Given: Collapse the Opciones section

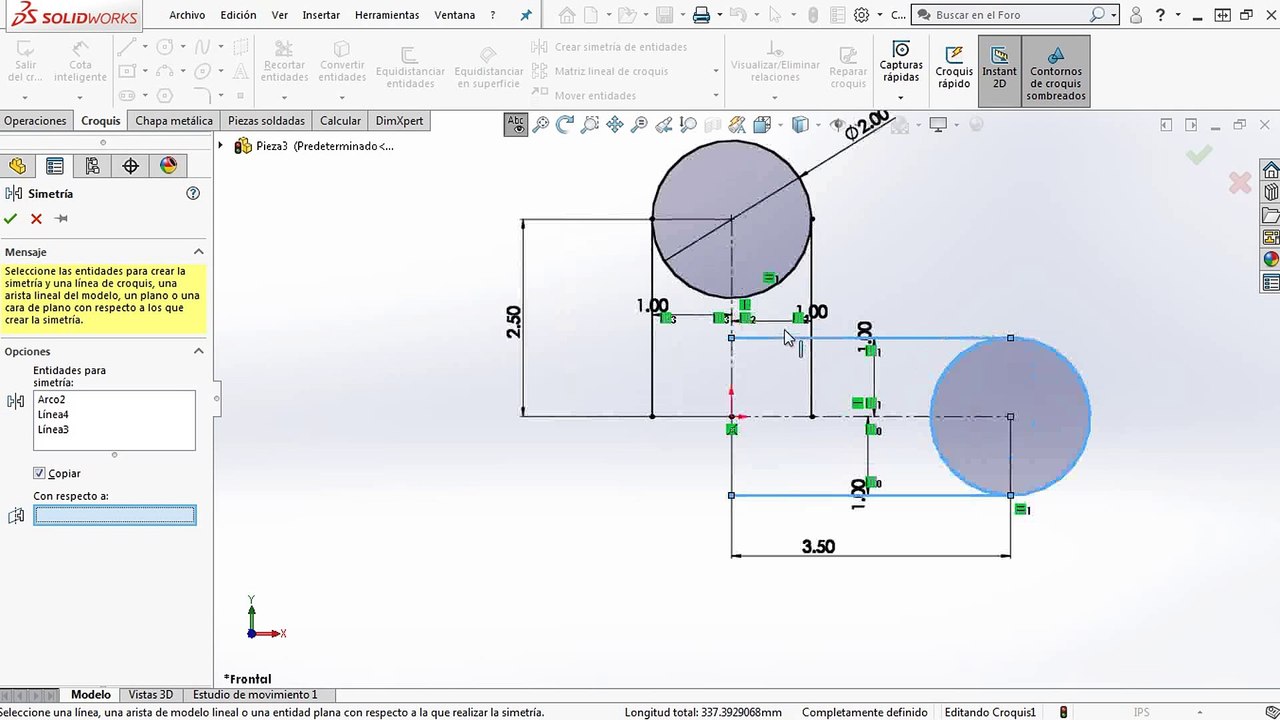Looking at the screenshot, I should tap(198, 351).
